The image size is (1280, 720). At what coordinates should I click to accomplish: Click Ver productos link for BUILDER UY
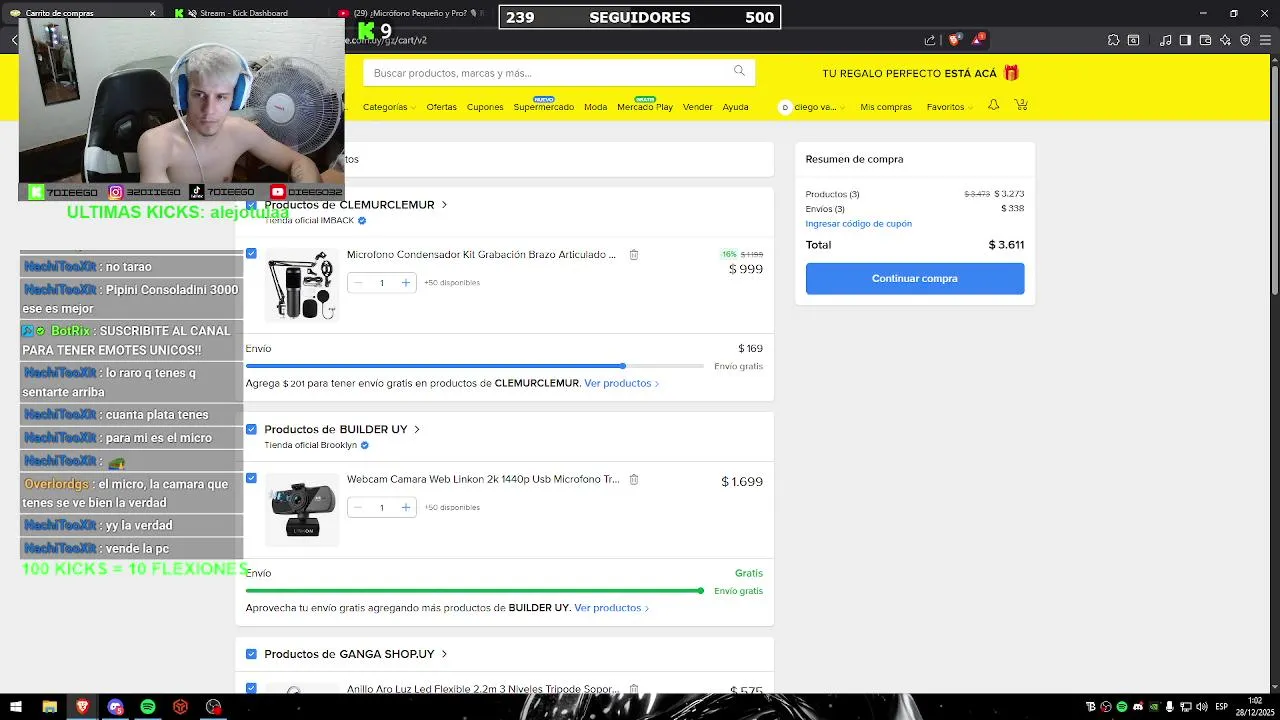(611, 608)
